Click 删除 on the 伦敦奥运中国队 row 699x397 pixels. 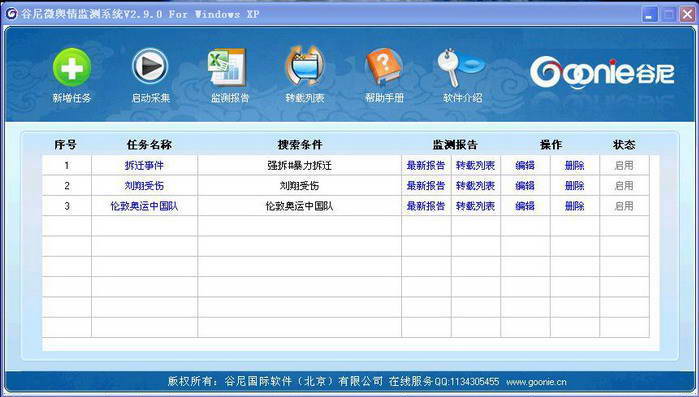pos(574,206)
